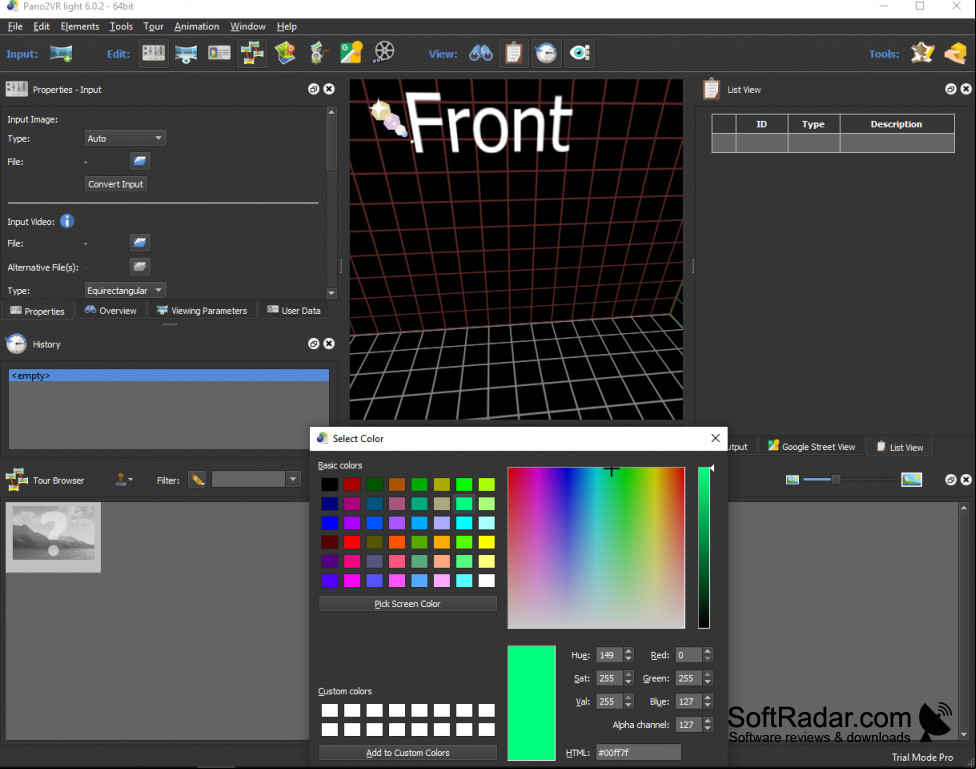Image resolution: width=976 pixels, height=769 pixels.
Task: Close the Tour Browser panel
Action: (966, 479)
